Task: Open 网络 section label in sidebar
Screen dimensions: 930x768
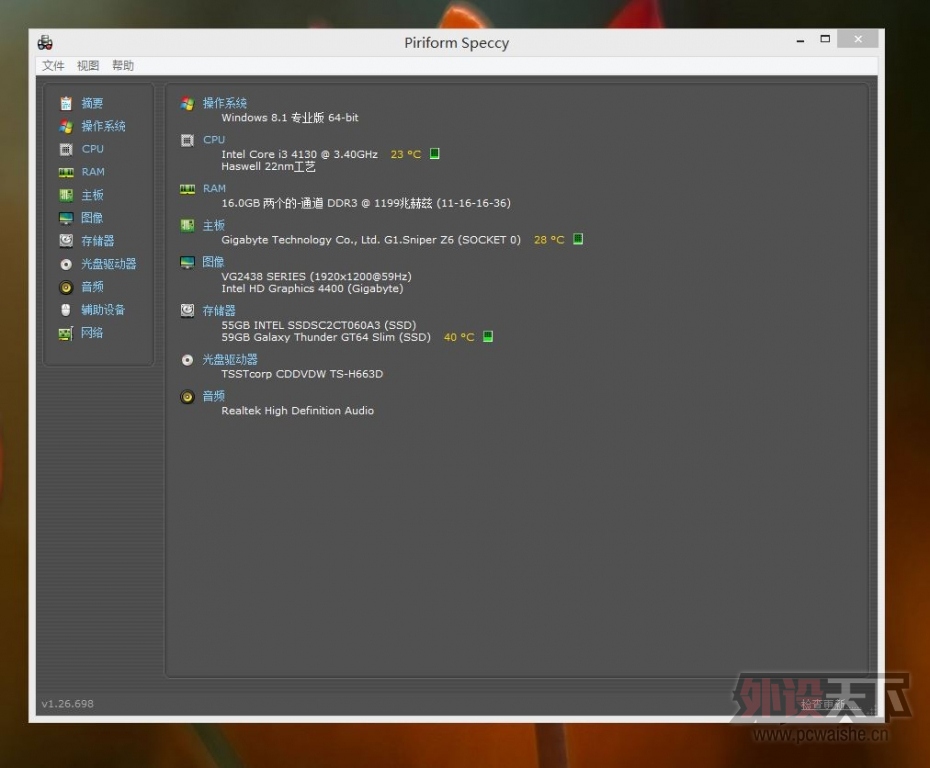Action: click(x=92, y=333)
